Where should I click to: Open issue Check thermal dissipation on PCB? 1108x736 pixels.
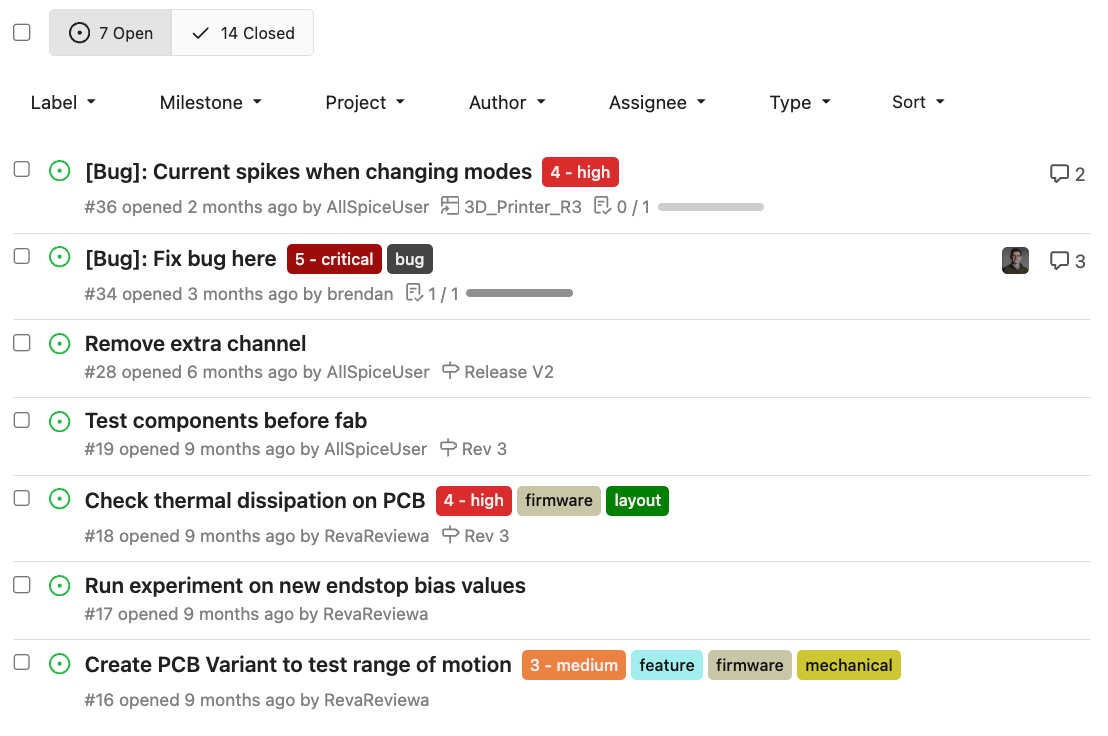pos(255,501)
